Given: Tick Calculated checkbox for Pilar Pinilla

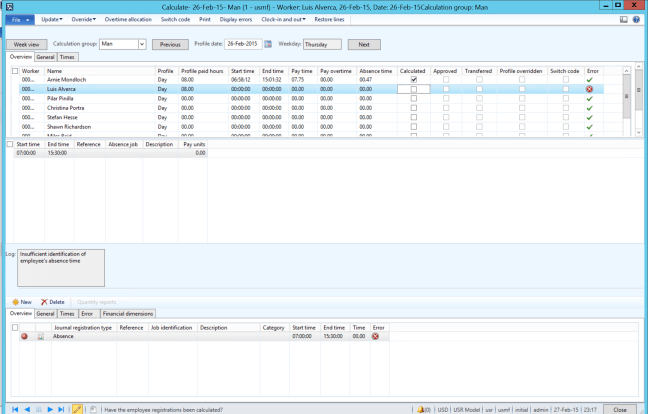Looking at the screenshot, I should point(414,99).
